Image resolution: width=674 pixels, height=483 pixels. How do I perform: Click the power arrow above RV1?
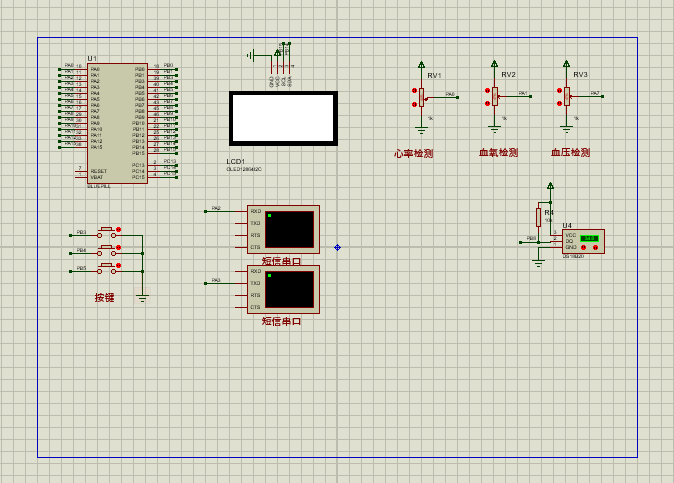[422, 64]
